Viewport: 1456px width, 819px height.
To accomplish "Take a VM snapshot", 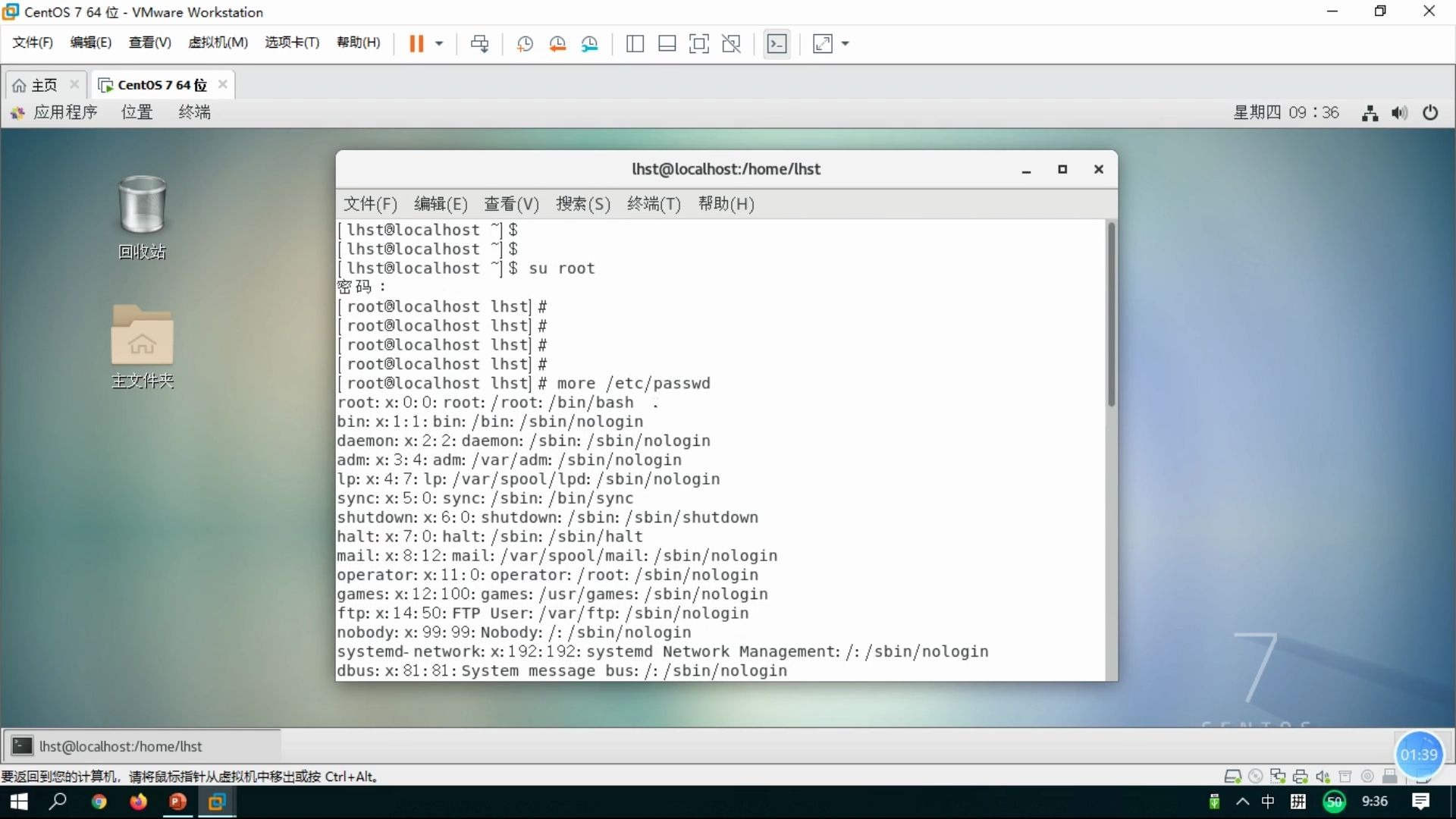I will point(525,43).
